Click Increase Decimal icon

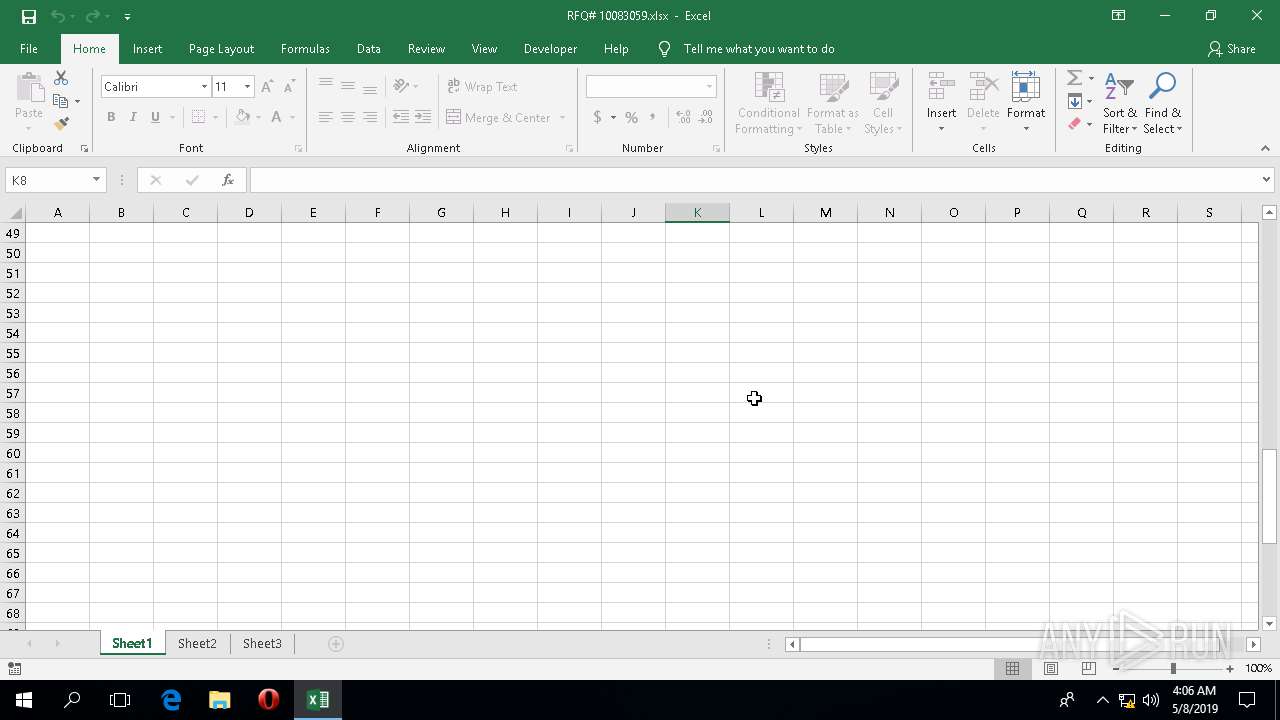(684, 117)
